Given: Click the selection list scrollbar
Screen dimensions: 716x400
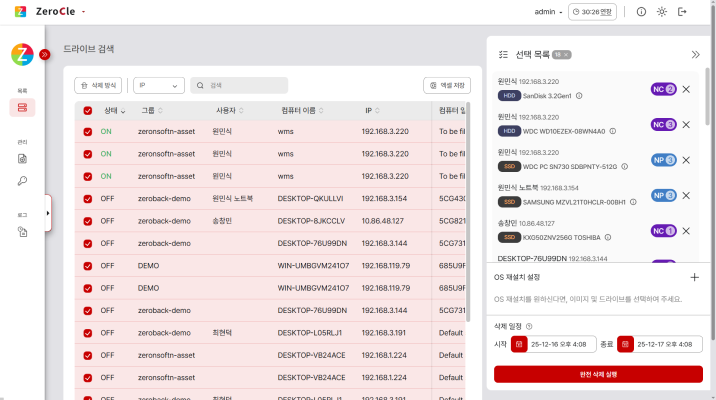Looking at the screenshot, I should [708, 96].
